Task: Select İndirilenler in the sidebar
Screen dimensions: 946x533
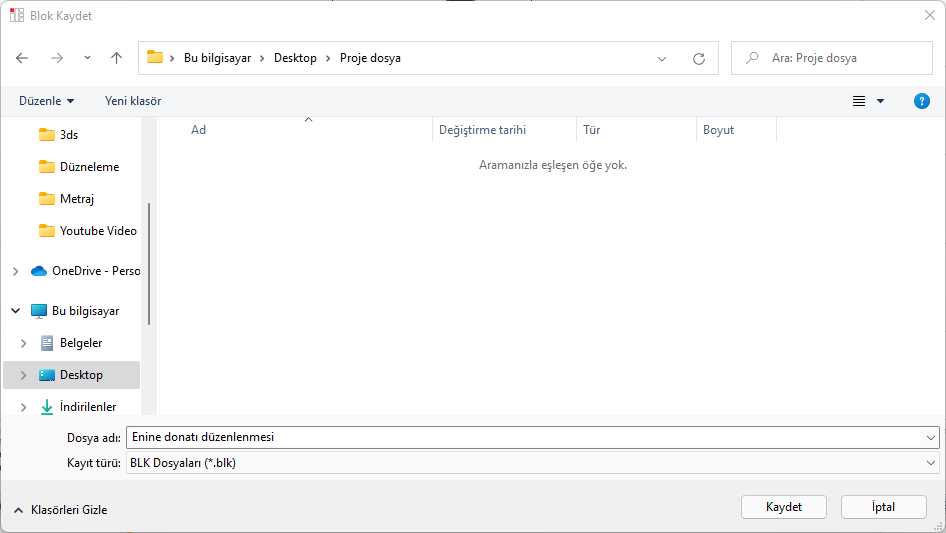Action: [78, 407]
